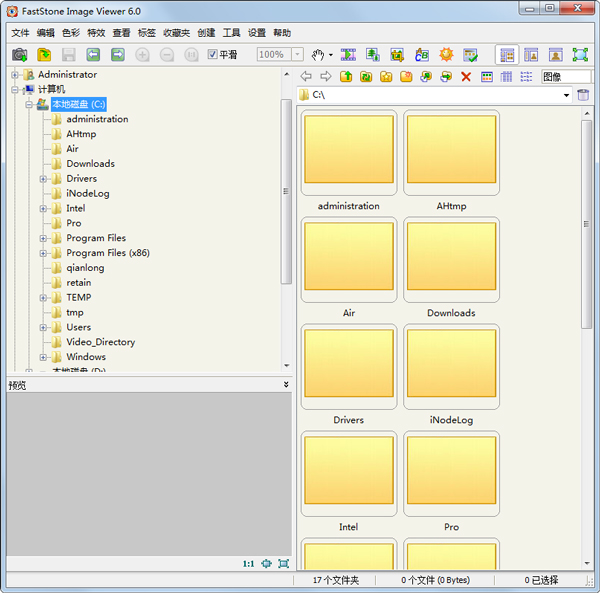Click the preview 1:1 actual size button

click(x=248, y=564)
